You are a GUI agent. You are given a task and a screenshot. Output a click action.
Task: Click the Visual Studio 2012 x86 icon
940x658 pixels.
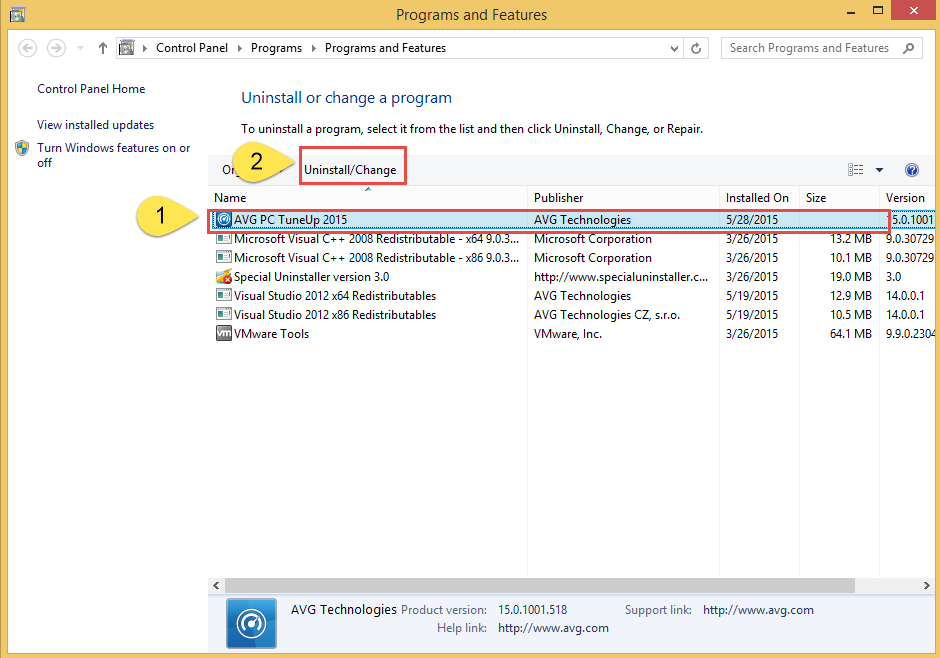(x=224, y=315)
